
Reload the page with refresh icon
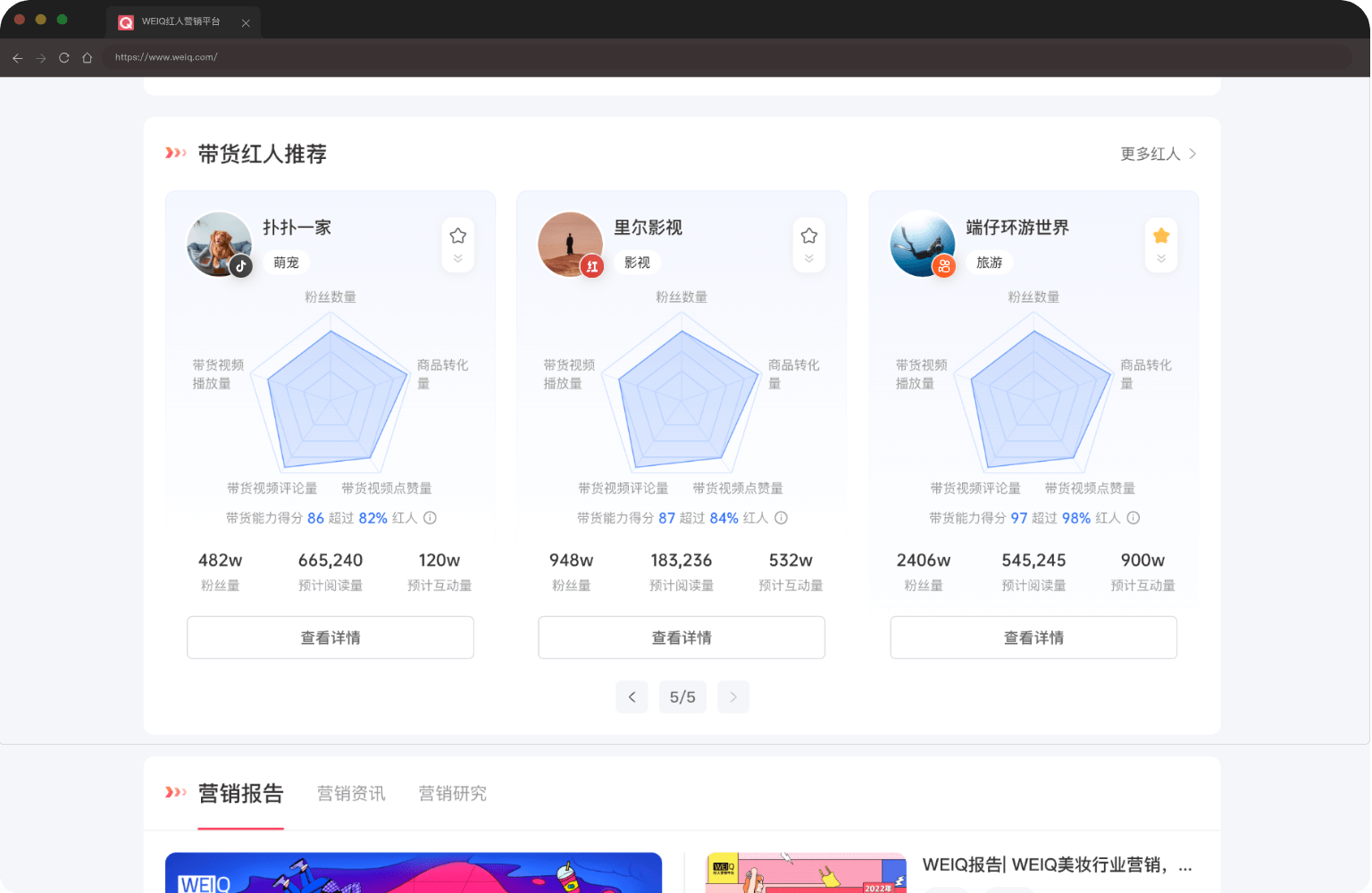64,58
